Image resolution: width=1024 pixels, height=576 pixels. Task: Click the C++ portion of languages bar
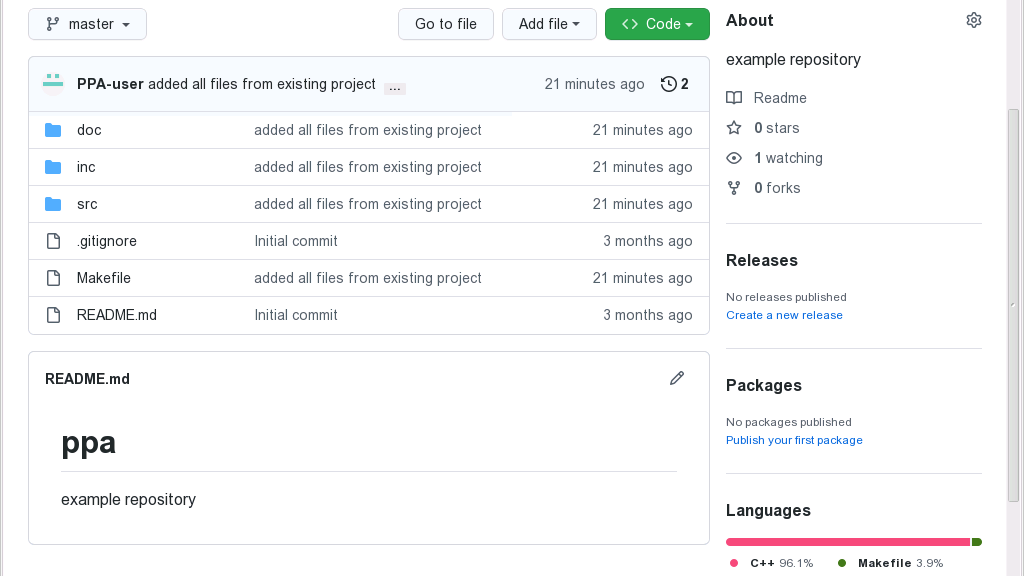coord(848,542)
